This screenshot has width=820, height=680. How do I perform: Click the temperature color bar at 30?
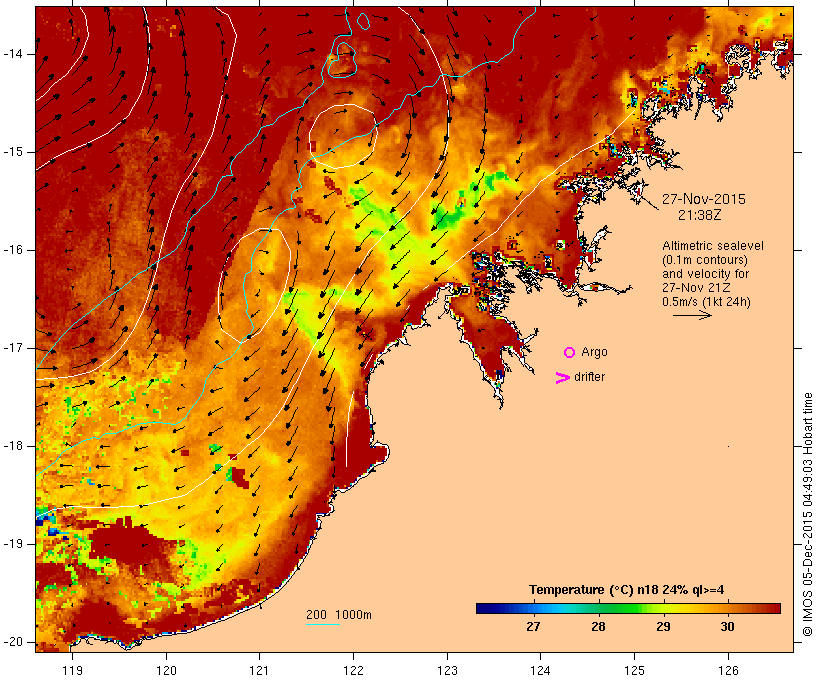tap(727, 608)
